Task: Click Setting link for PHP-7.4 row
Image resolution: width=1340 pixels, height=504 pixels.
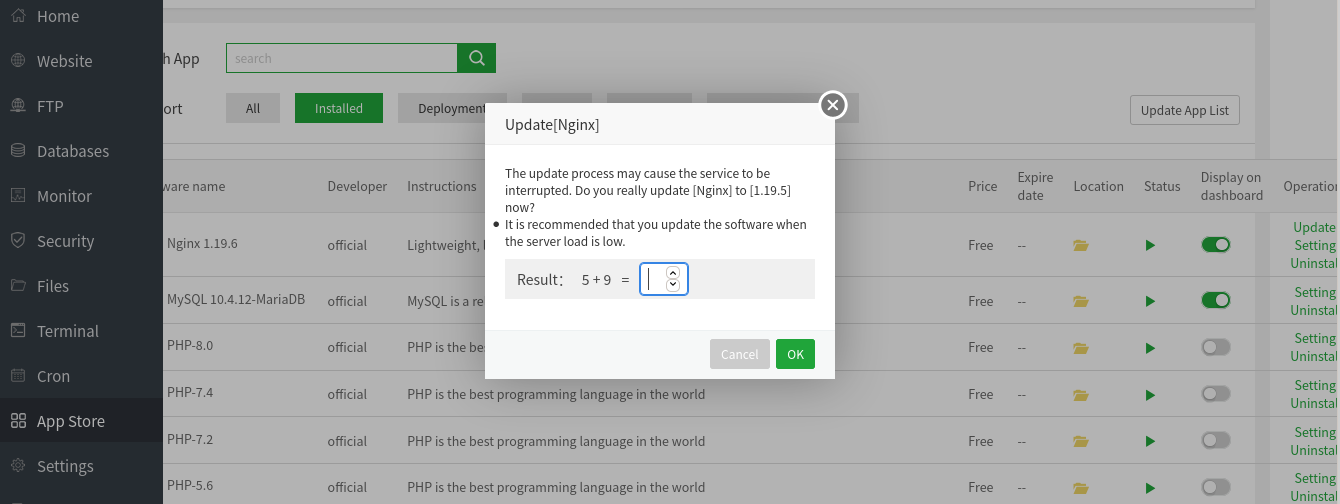Action: pyautogui.click(x=1314, y=385)
